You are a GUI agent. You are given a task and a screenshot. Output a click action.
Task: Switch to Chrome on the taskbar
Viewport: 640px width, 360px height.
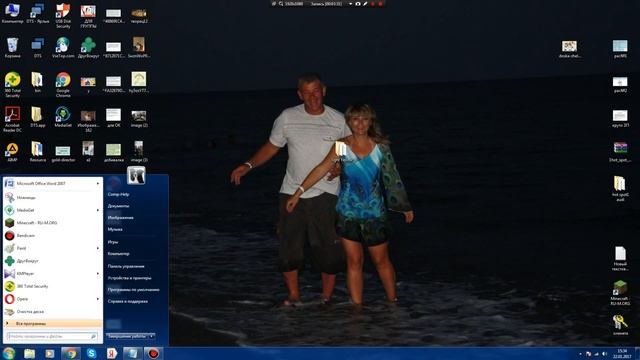(x=71, y=353)
